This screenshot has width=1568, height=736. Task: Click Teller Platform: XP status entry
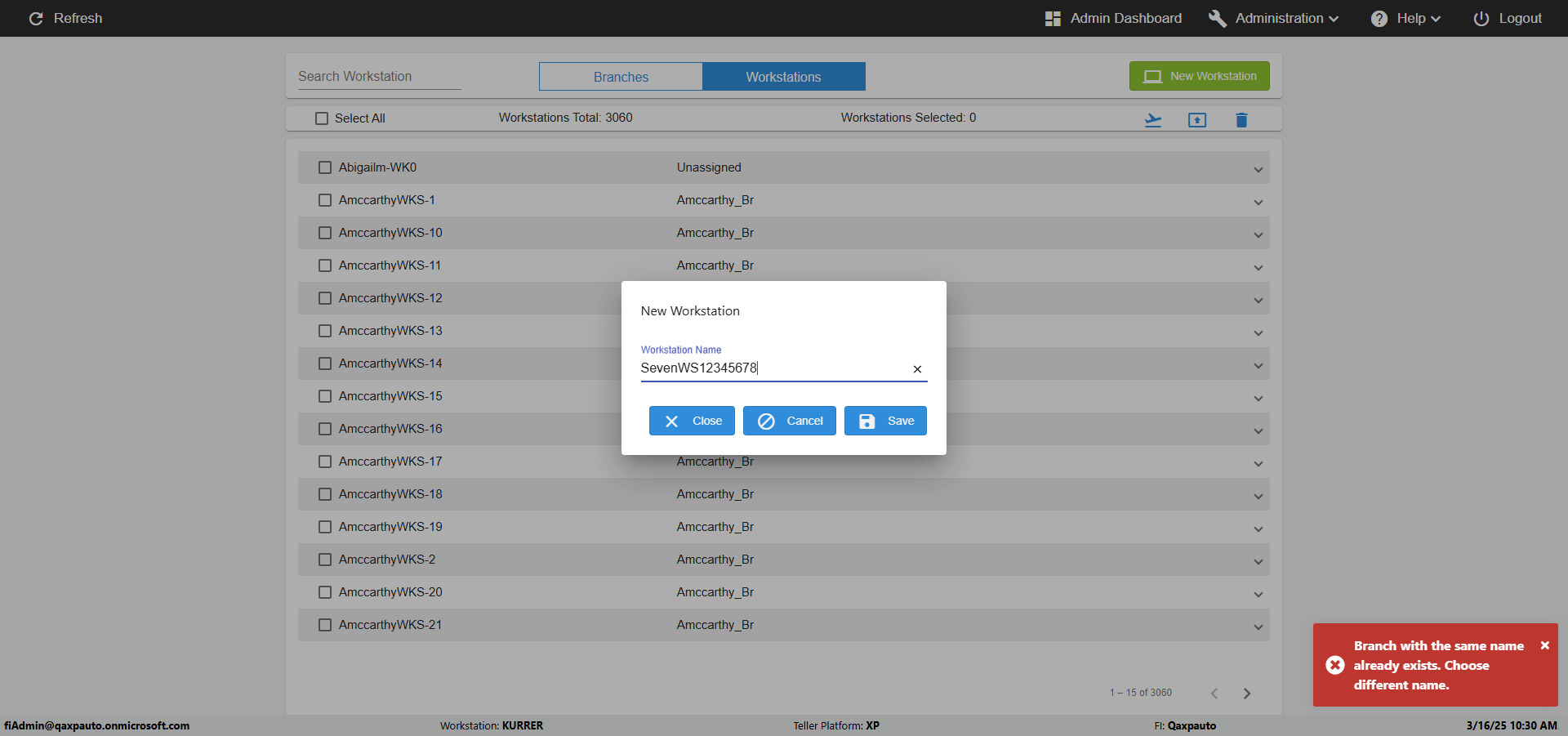pos(836,725)
